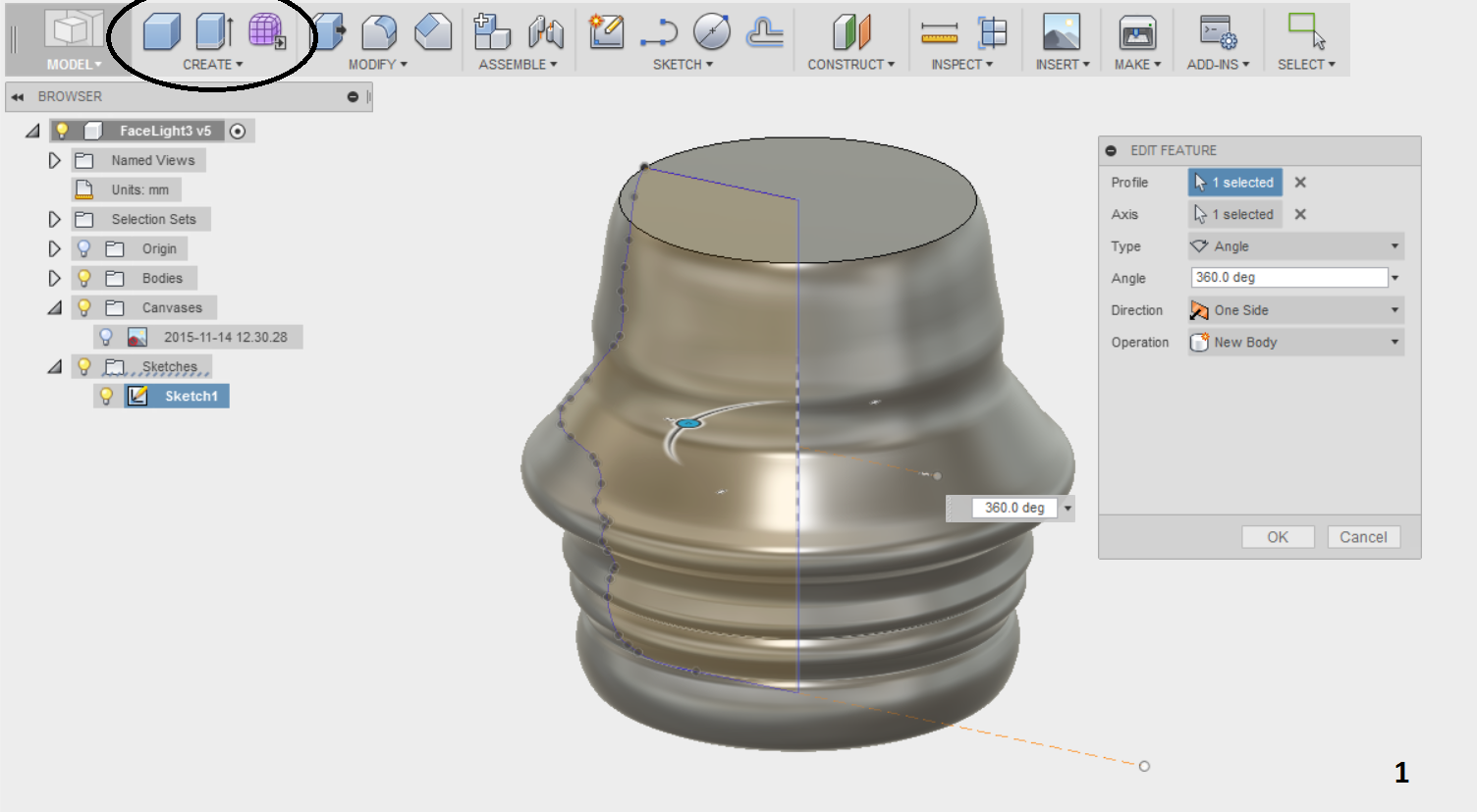
Task: Collapse the Sketches folder
Action: pyautogui.click(x=55, y=367)
